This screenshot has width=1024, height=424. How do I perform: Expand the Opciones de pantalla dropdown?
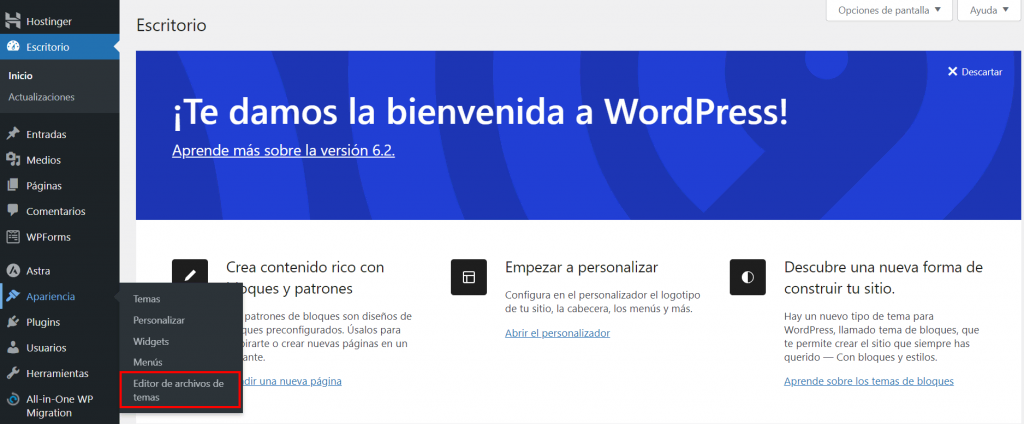pyautogui.click(x=888, y=11)
